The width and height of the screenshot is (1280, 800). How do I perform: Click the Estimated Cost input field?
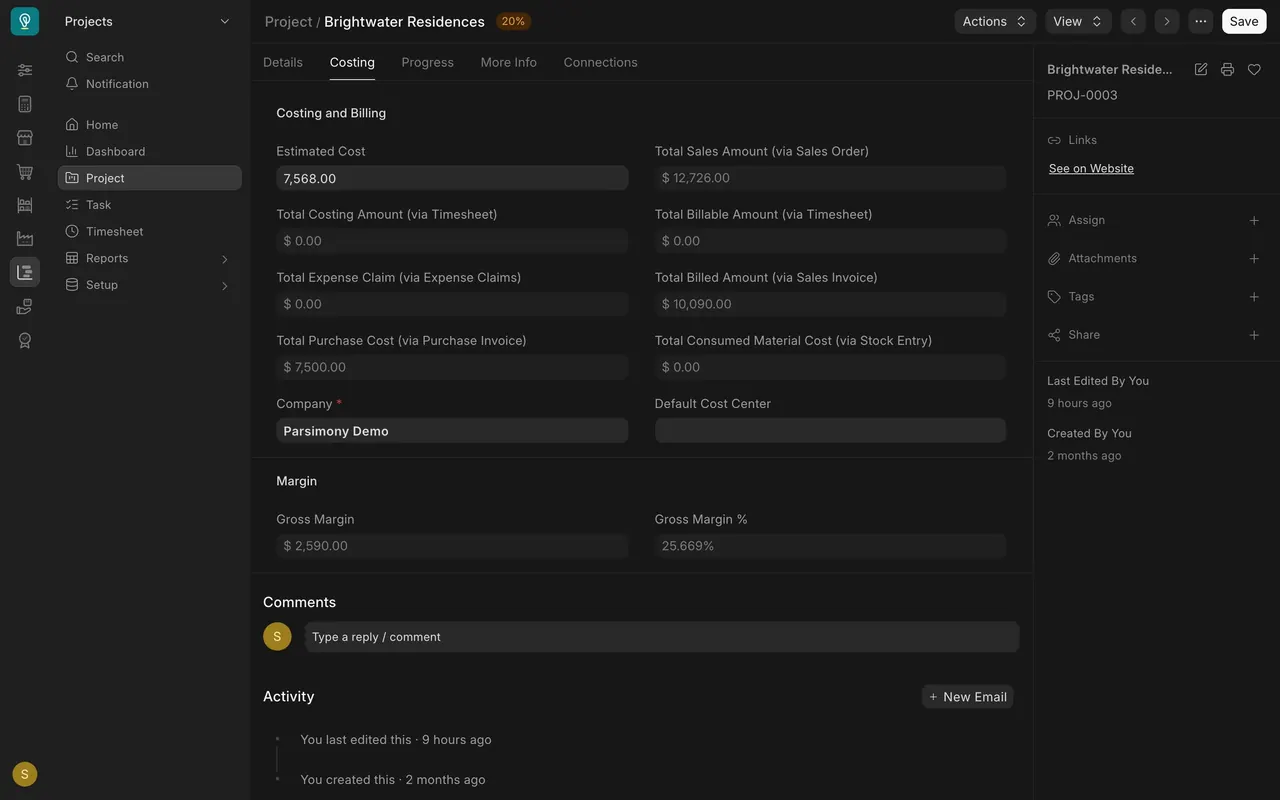[x=452, y=178]
